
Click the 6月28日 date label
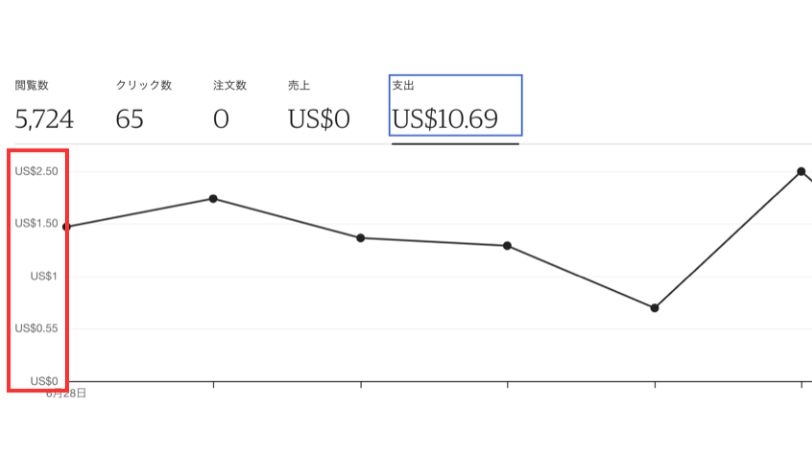[x=66, y=394]
